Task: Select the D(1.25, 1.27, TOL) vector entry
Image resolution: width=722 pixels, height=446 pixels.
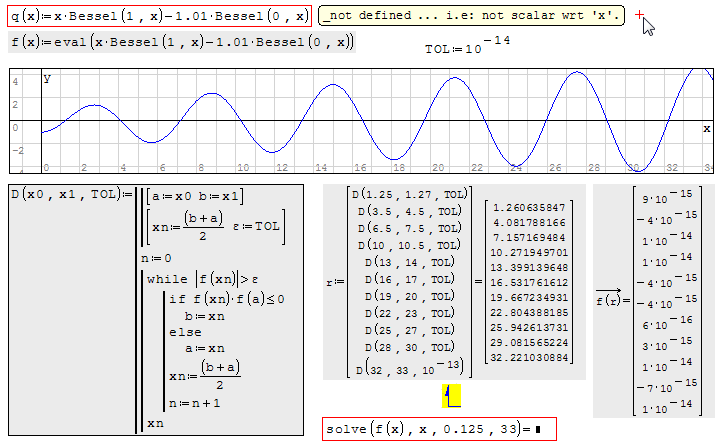Action: click(x=408, y=194)
